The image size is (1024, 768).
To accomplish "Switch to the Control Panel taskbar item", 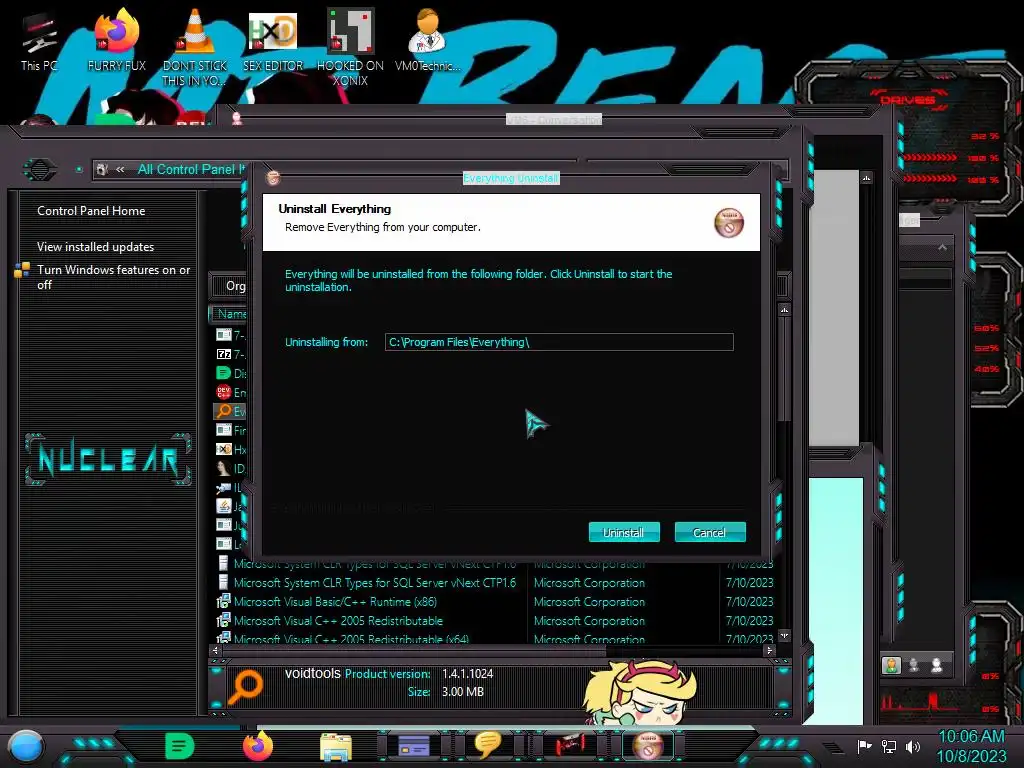I will click(x=413, y=745).
